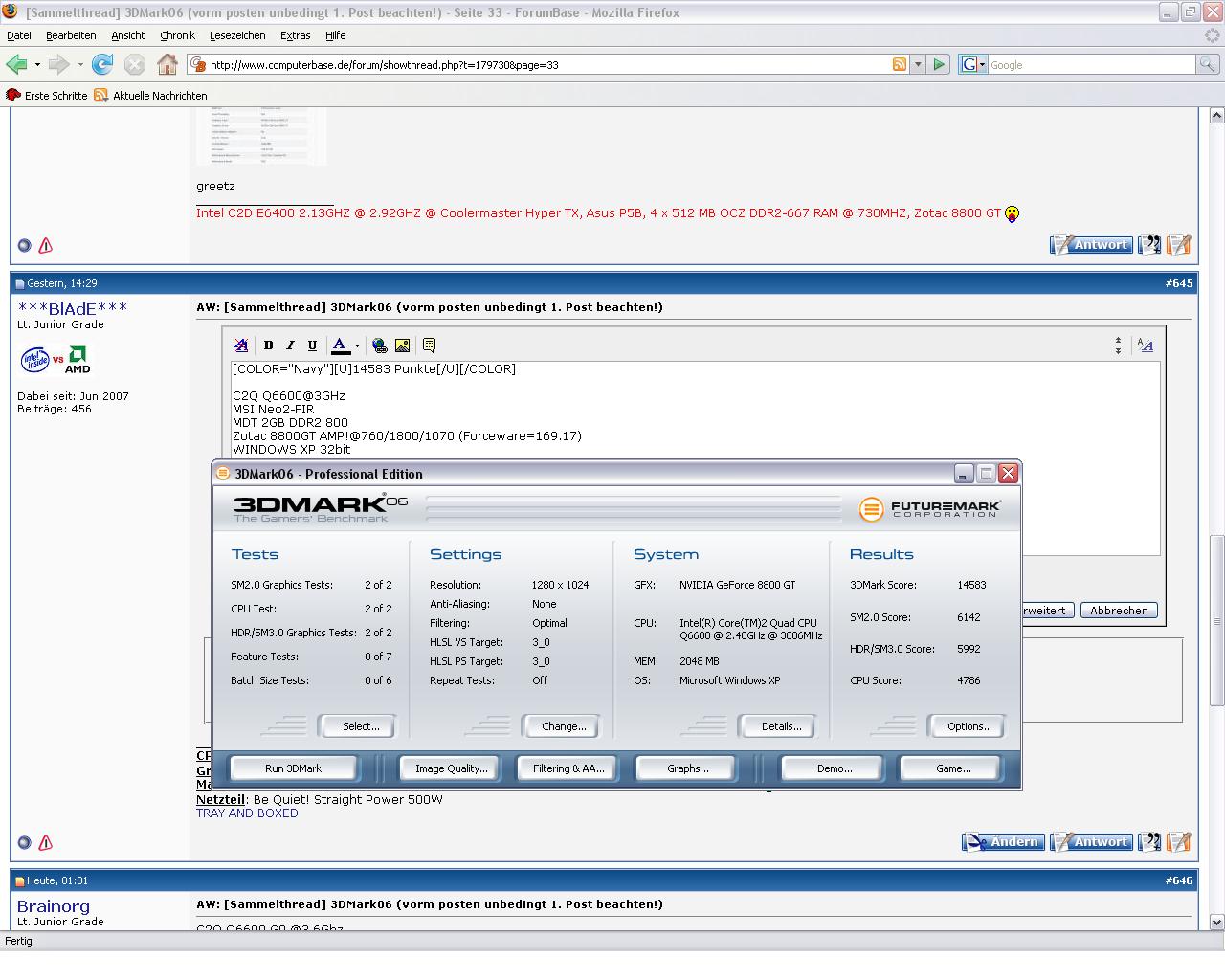Click the Google search field

pyautogui.click(x=1091, y=64)
